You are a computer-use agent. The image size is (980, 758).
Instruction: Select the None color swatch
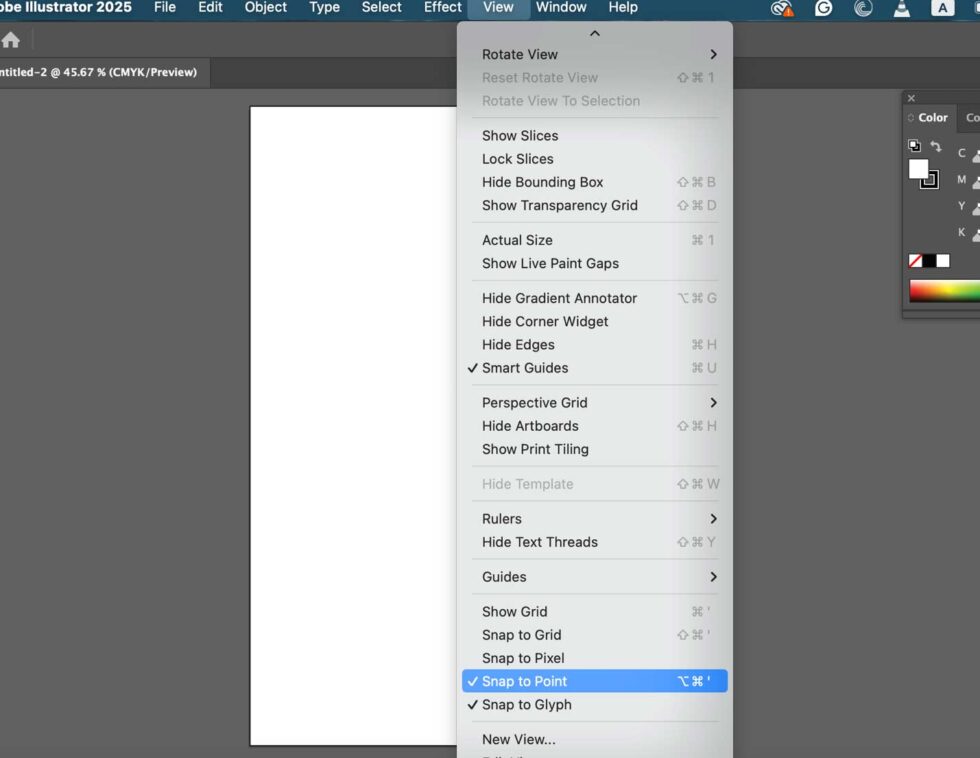[915, 261]
